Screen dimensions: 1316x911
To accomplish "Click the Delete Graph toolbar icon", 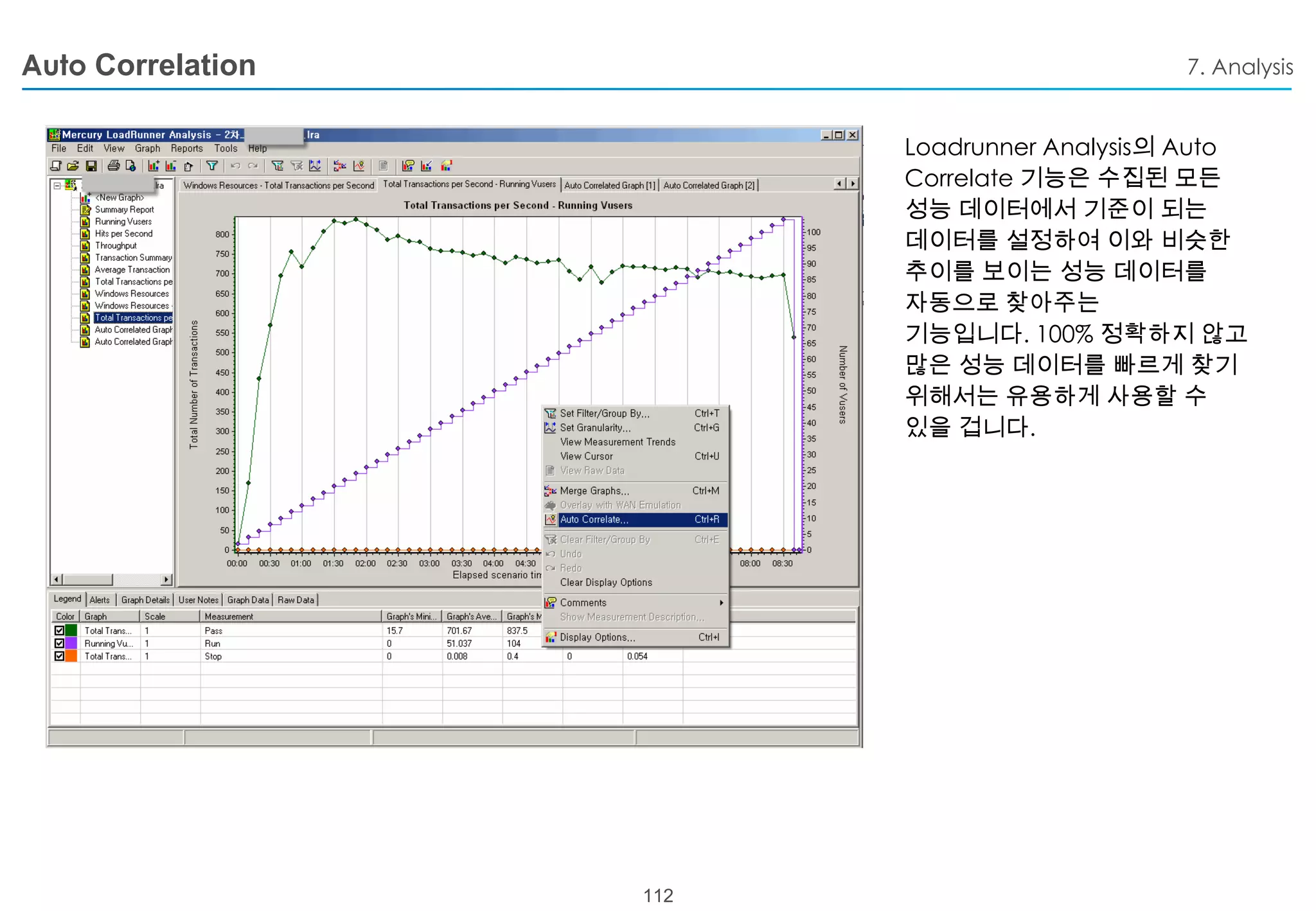I will click(x=171, y=166).
